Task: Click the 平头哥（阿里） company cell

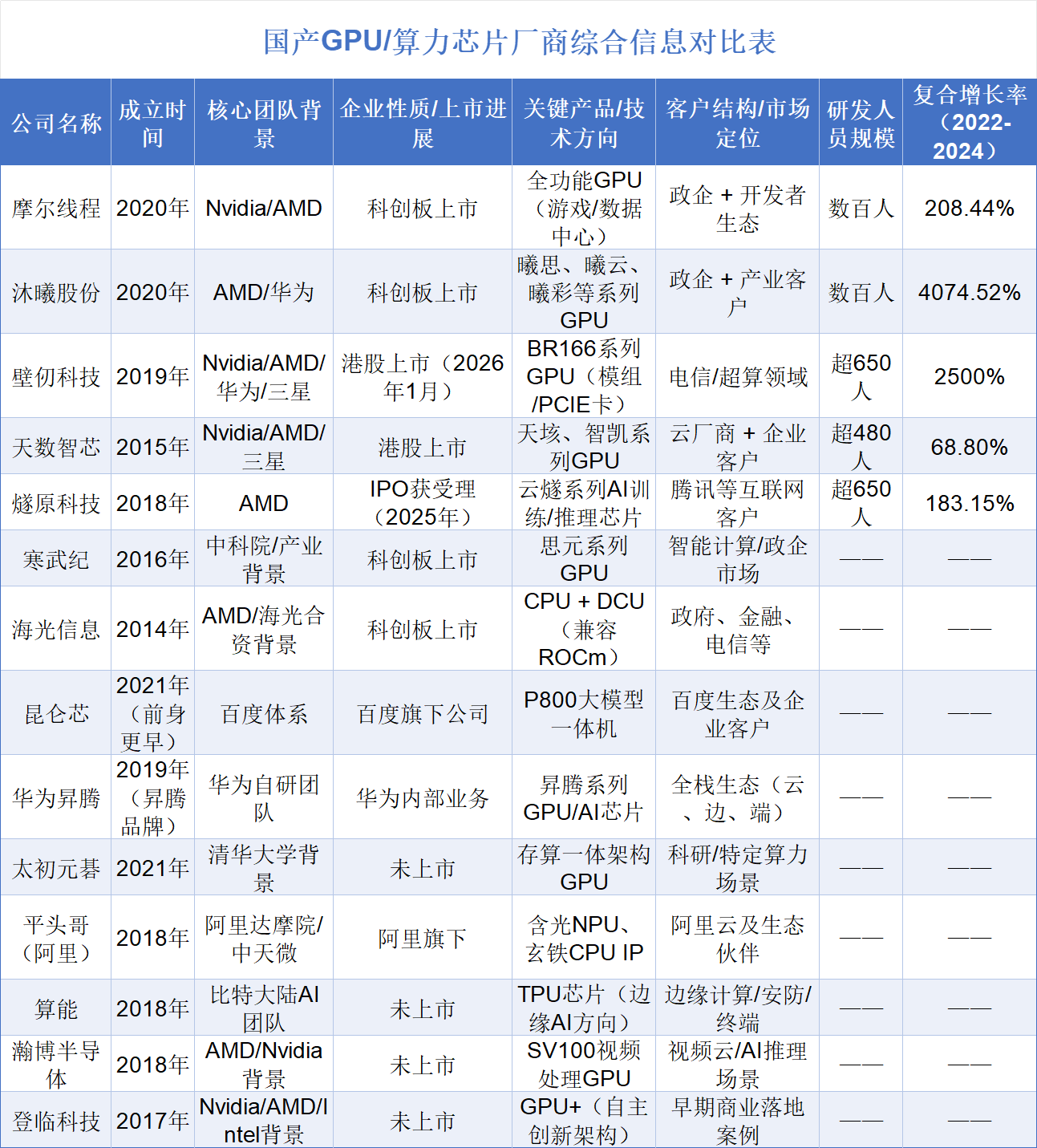Action: (x=56, y=938)
